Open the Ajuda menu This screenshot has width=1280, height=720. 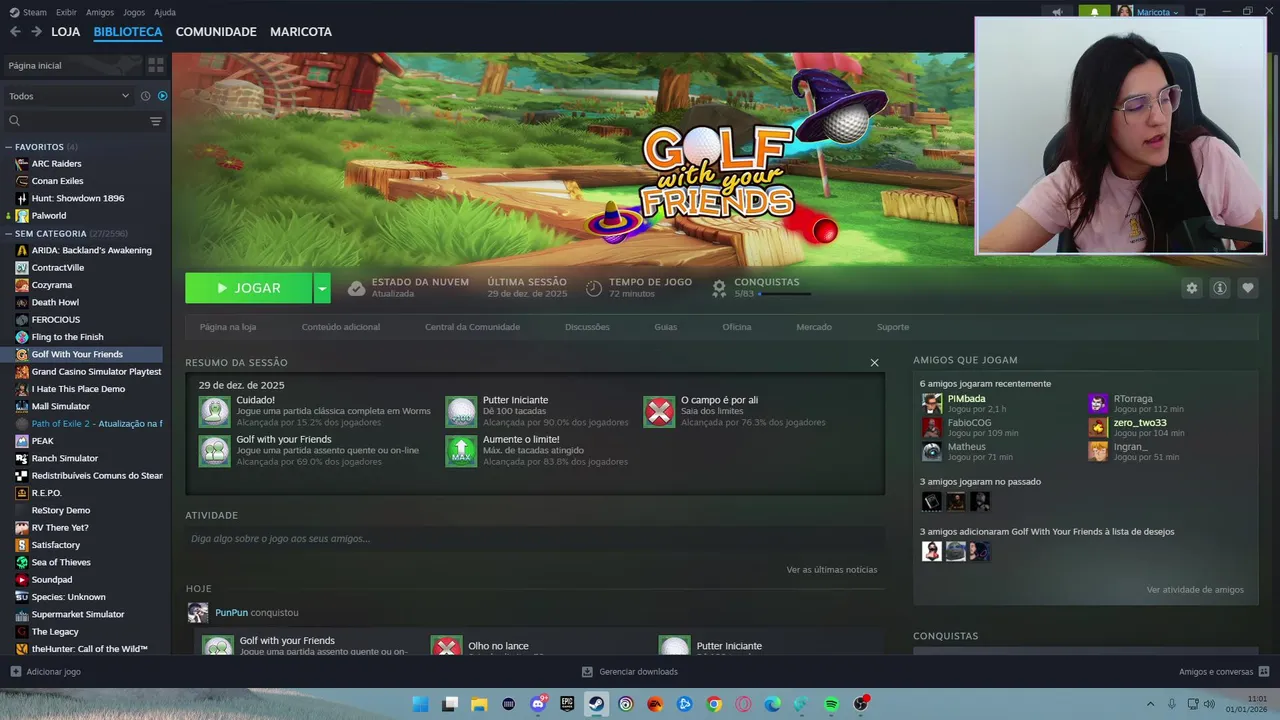pyautogui.click(x=165, y=12)
